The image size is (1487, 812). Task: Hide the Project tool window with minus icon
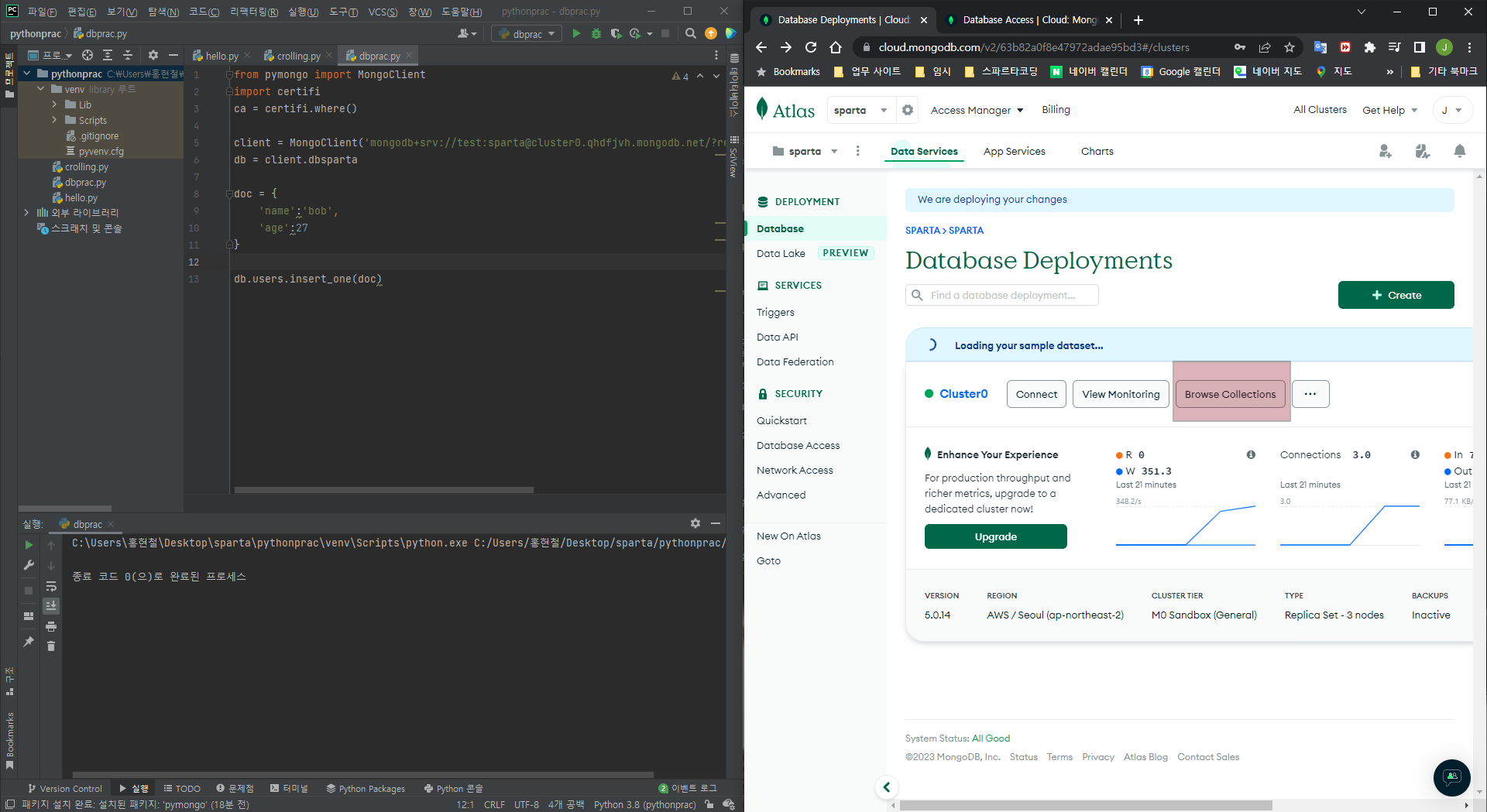(173, 55)
